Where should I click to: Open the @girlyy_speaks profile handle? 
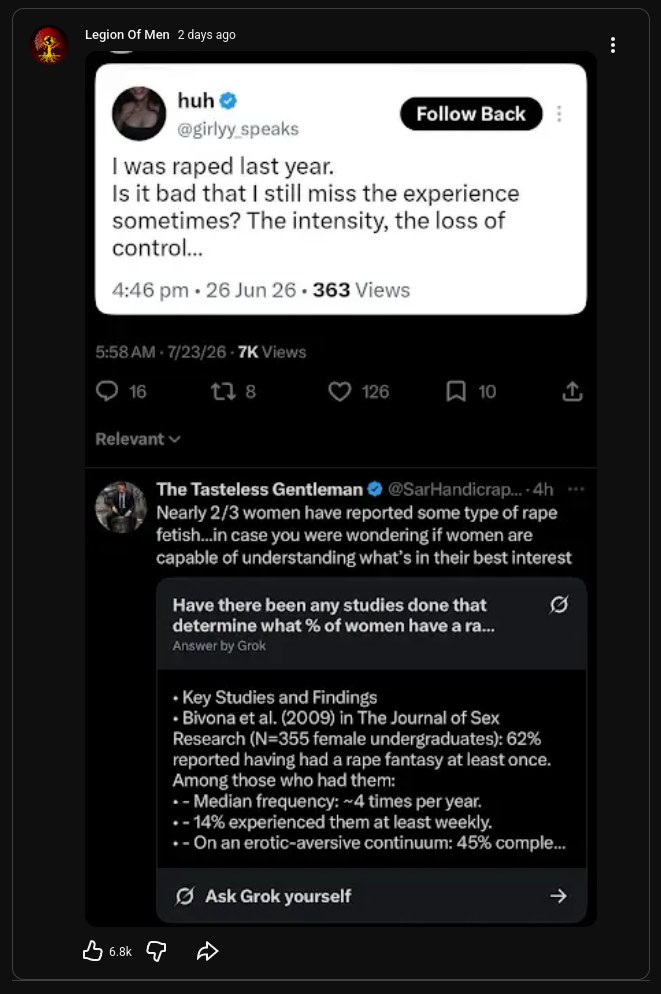[x=238, y=129]
